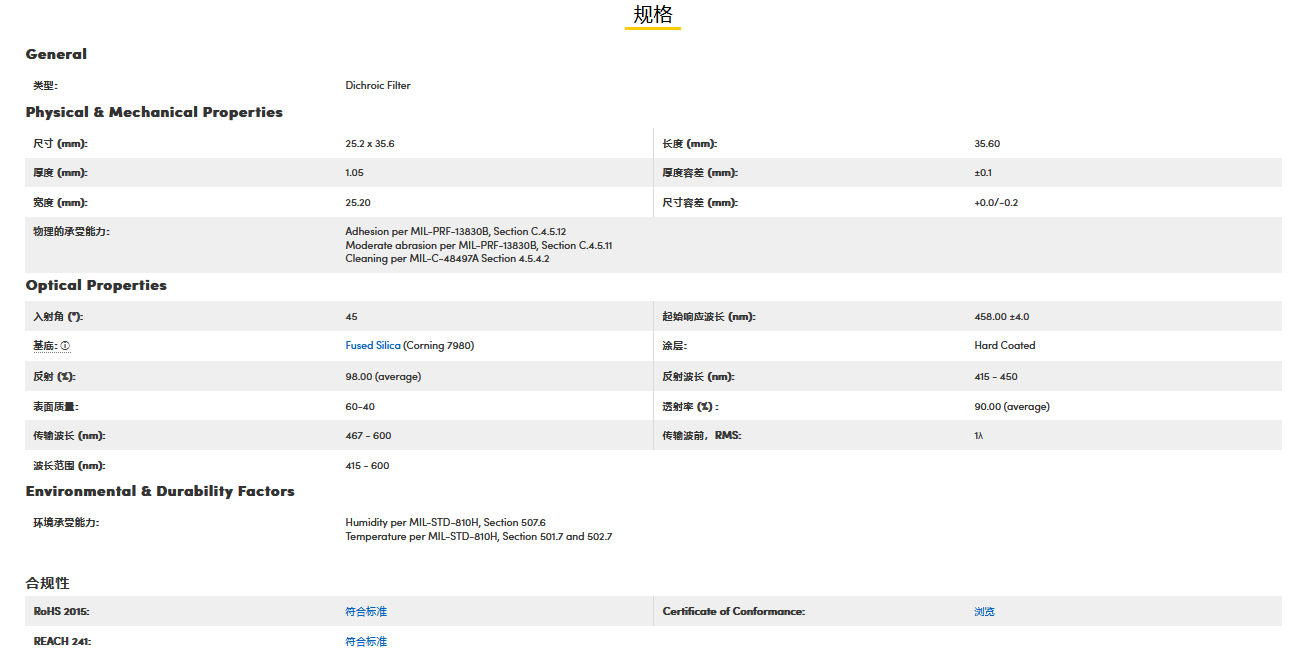The width and height of the screenshot is (1294, 665).
Task: Open 浏览 link for Certificate of Conformance
Action: (x=985, y=612)
